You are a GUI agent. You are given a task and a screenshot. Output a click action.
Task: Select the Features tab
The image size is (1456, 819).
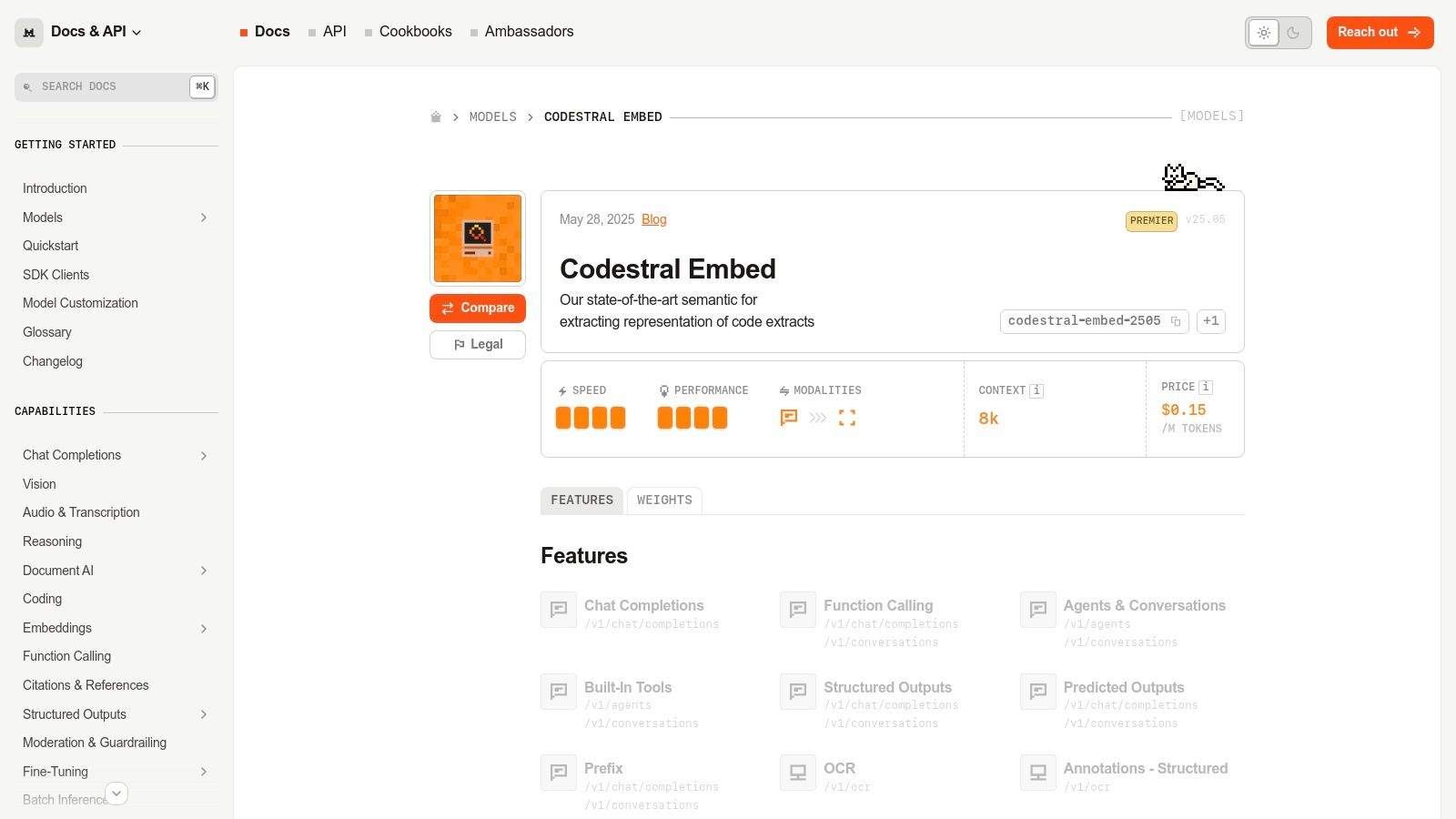(581, 500)
